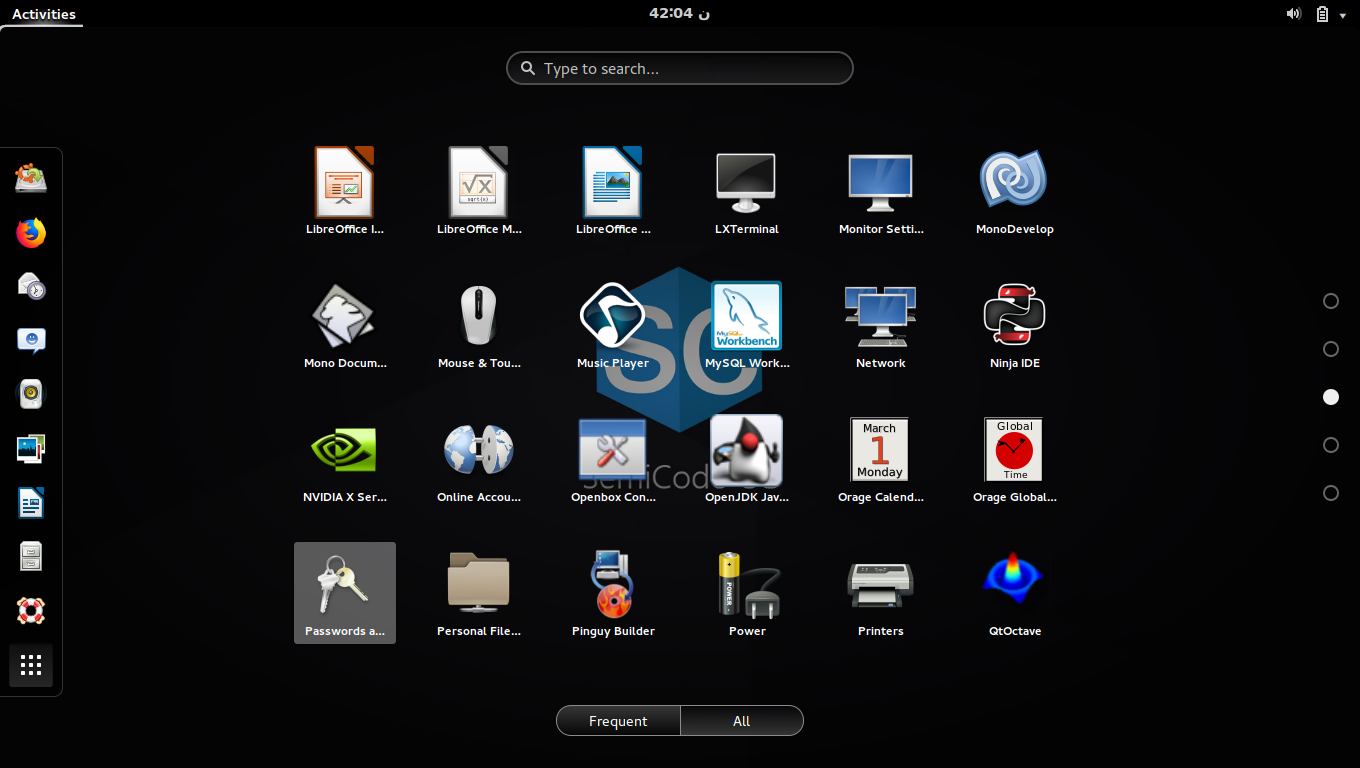Open the mail envelope app in the dock

pos(31,287)
